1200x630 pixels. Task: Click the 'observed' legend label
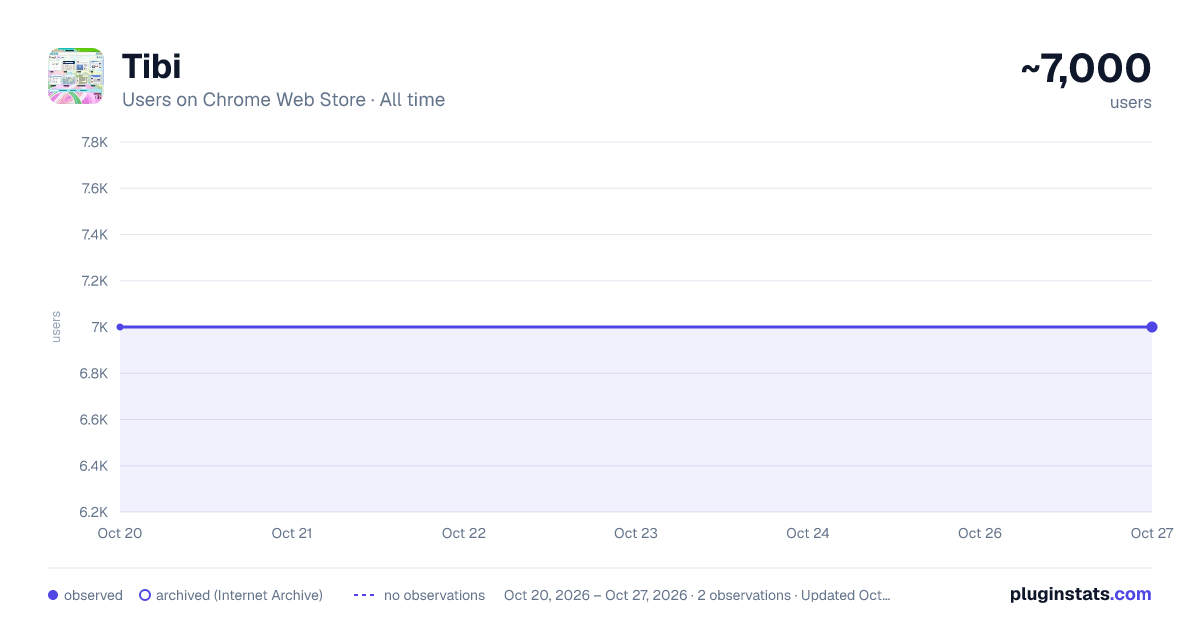(93, 595)
